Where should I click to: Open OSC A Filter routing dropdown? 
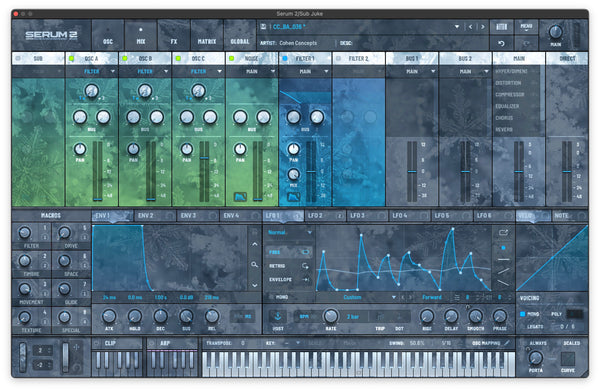pyautogui.click(x=92, y=72)
